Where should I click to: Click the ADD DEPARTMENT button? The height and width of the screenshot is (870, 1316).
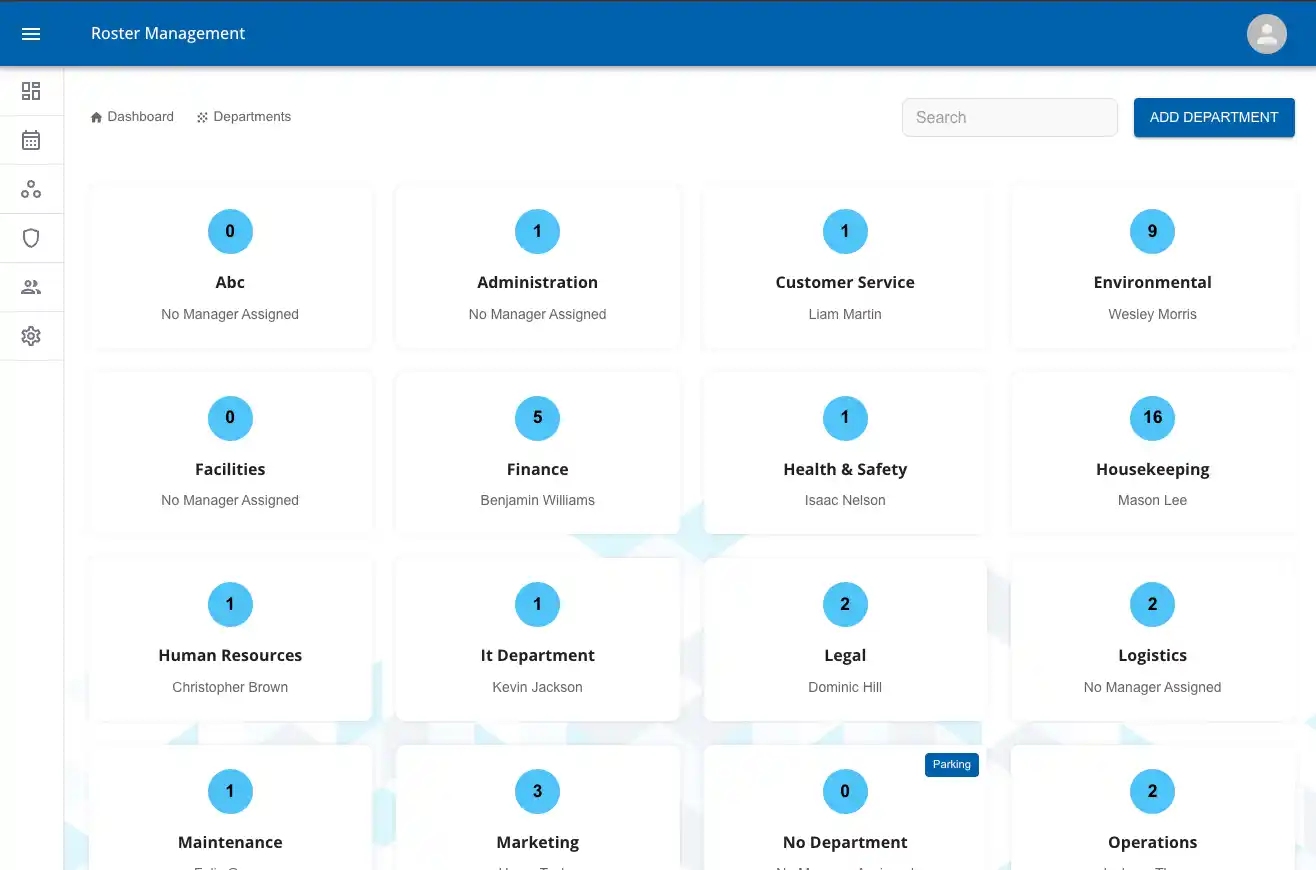point(1214,117)
